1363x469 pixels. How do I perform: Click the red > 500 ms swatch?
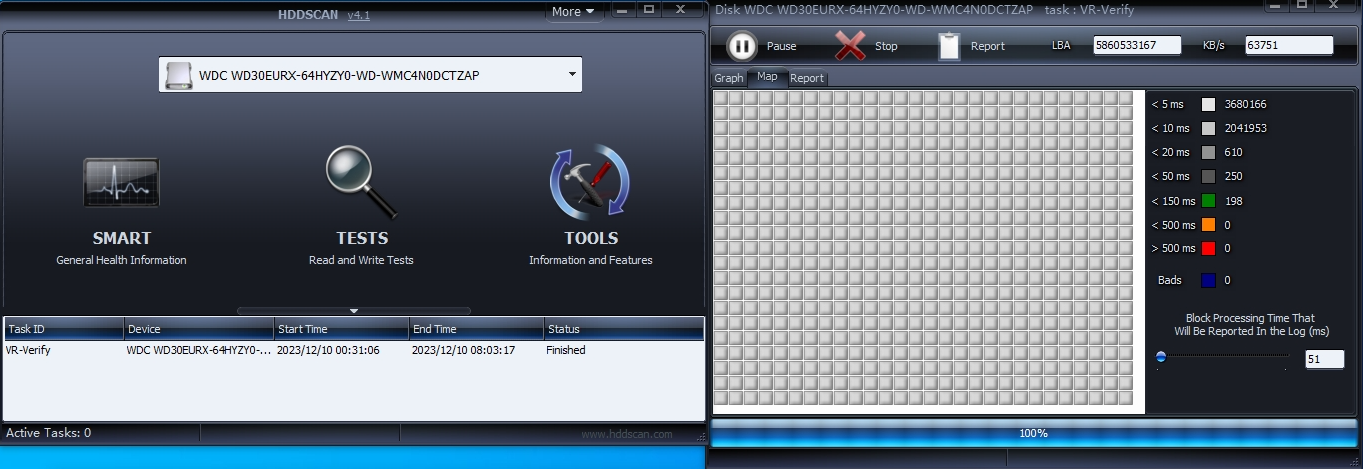click(1208, 248)
